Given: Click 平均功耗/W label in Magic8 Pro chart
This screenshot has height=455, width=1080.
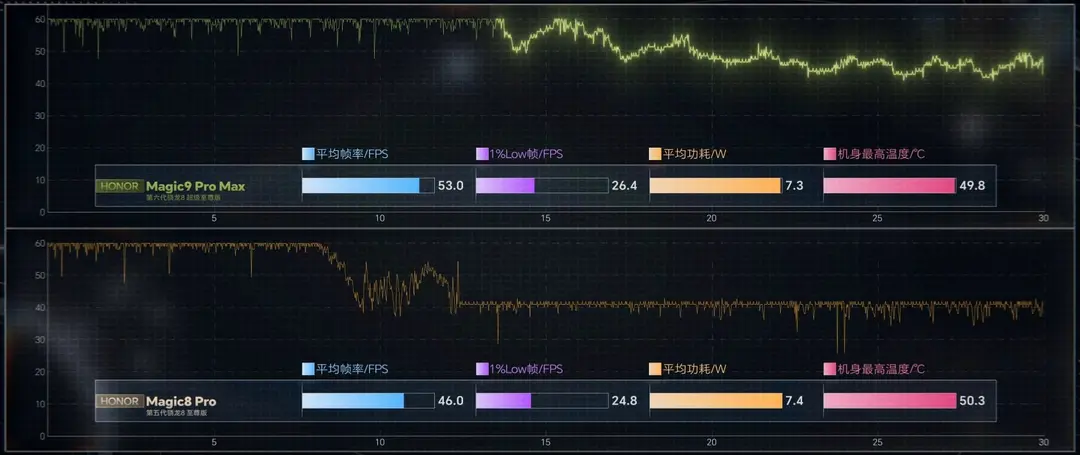Looking at the screenshot, I should 695,369.
